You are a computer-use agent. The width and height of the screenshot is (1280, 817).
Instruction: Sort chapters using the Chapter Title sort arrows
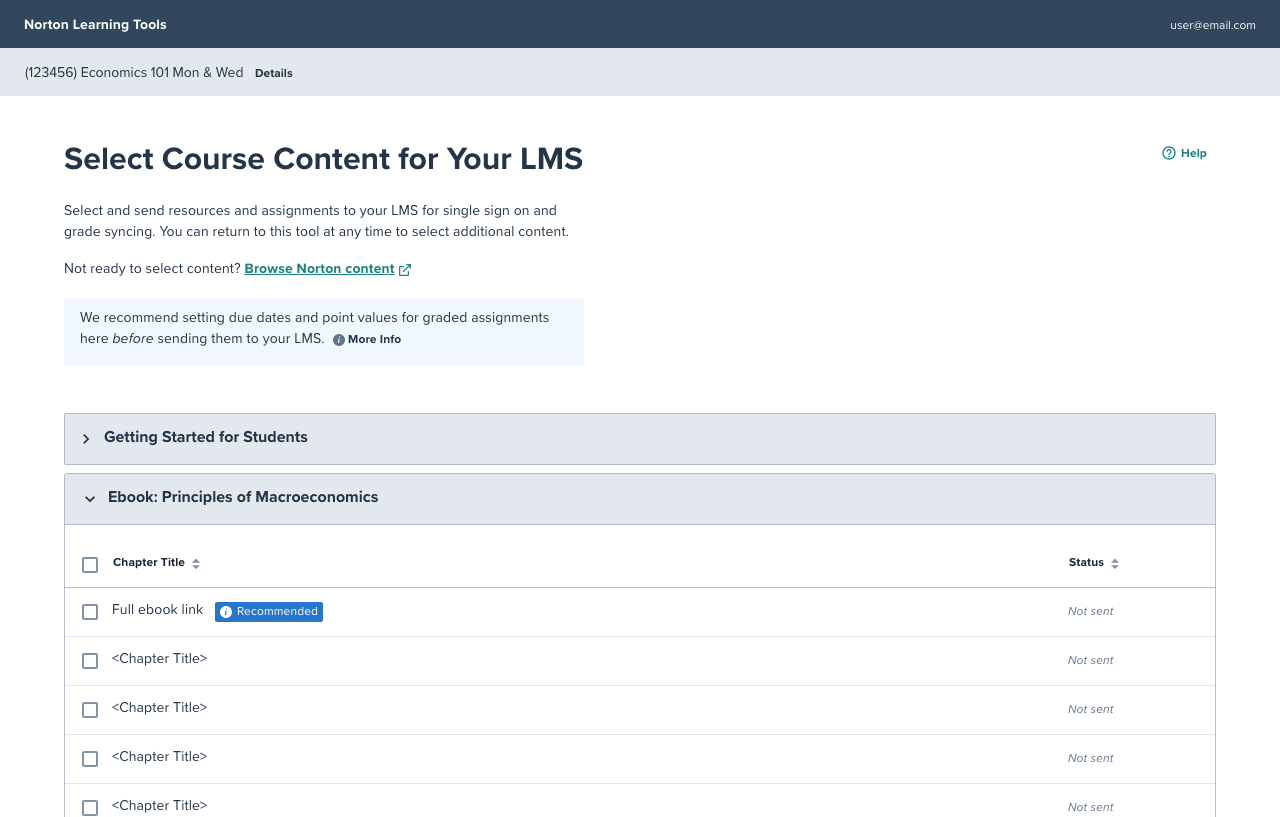tap(196, 563)
